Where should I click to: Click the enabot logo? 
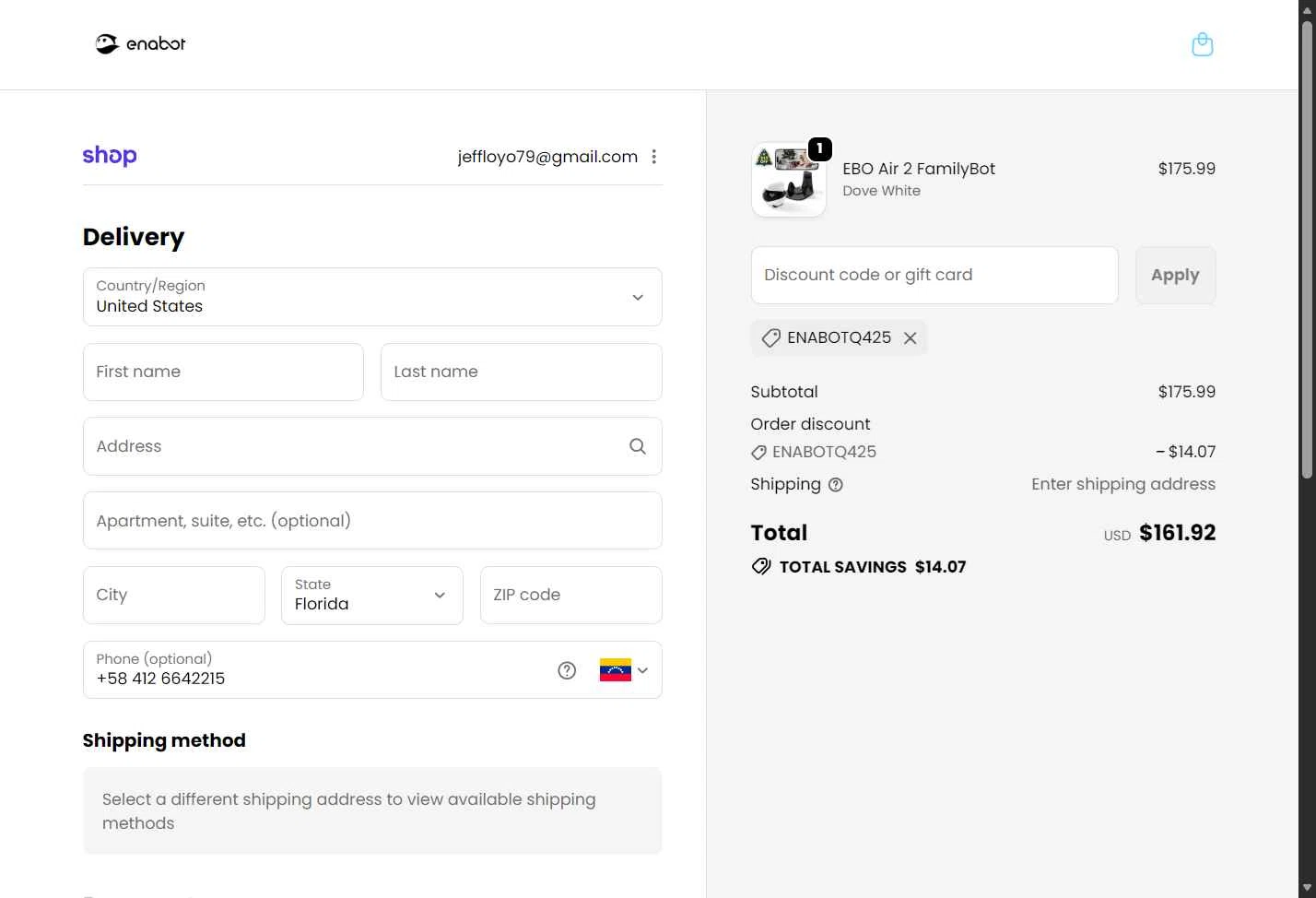(x=140, y=43)
